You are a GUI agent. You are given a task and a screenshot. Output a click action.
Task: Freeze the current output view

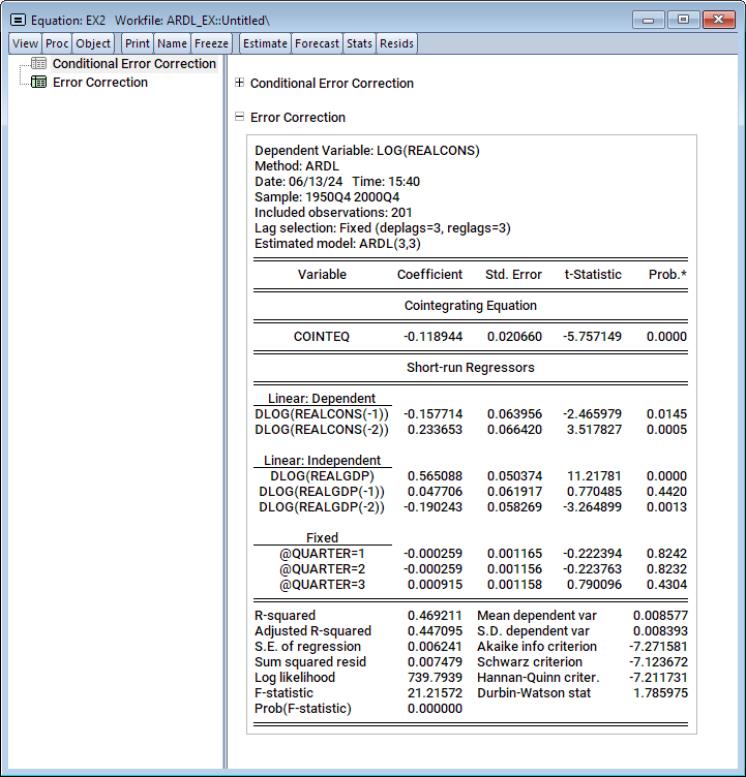pos(212,43)
